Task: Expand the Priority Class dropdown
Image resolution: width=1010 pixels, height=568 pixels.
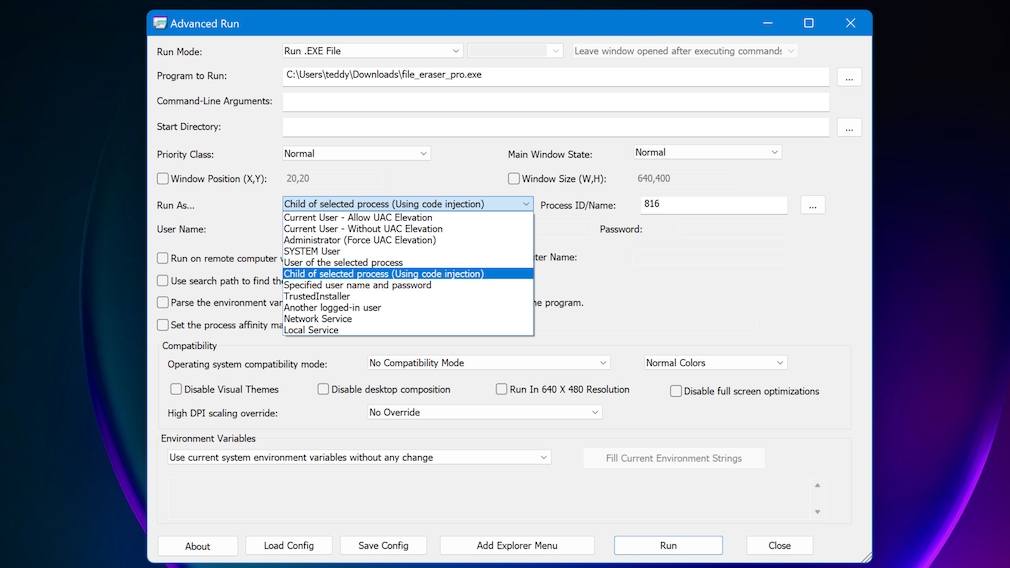Action: click(x=357, y=154)
